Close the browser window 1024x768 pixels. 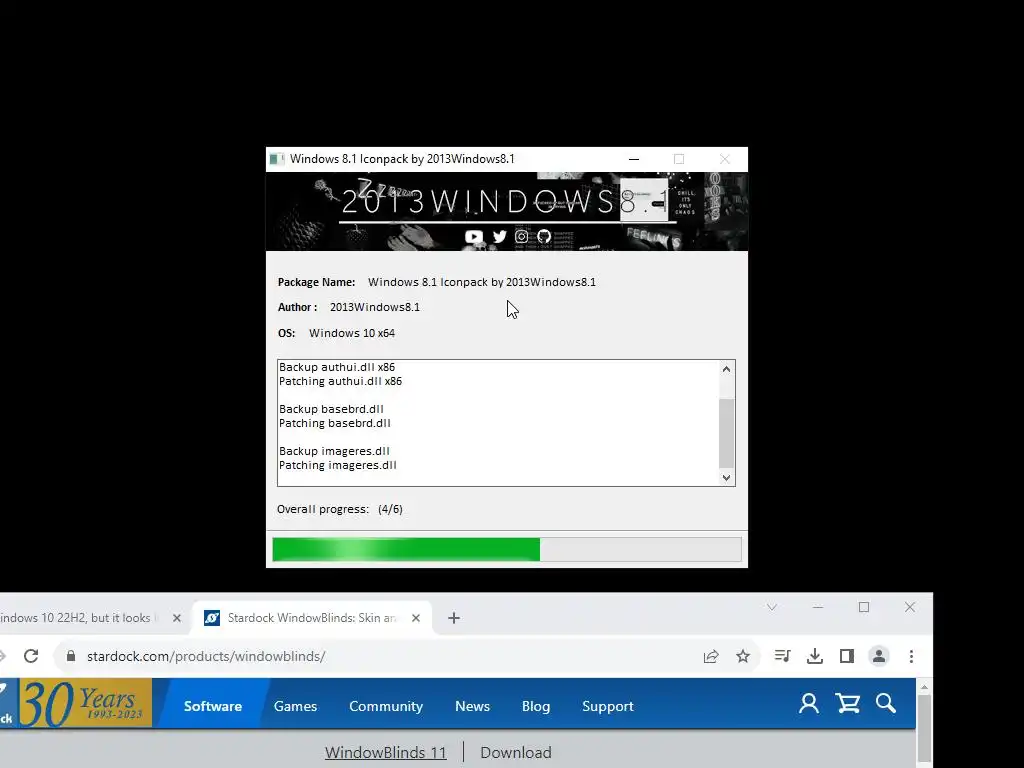click(x=910, y=607)
